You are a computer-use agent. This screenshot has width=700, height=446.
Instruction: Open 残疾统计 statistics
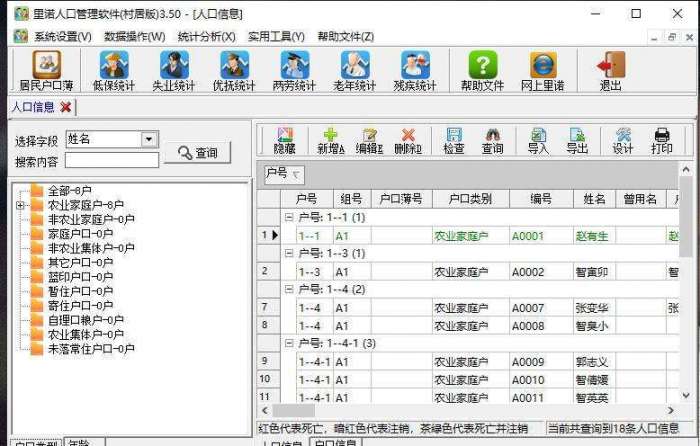pos(415,70)
